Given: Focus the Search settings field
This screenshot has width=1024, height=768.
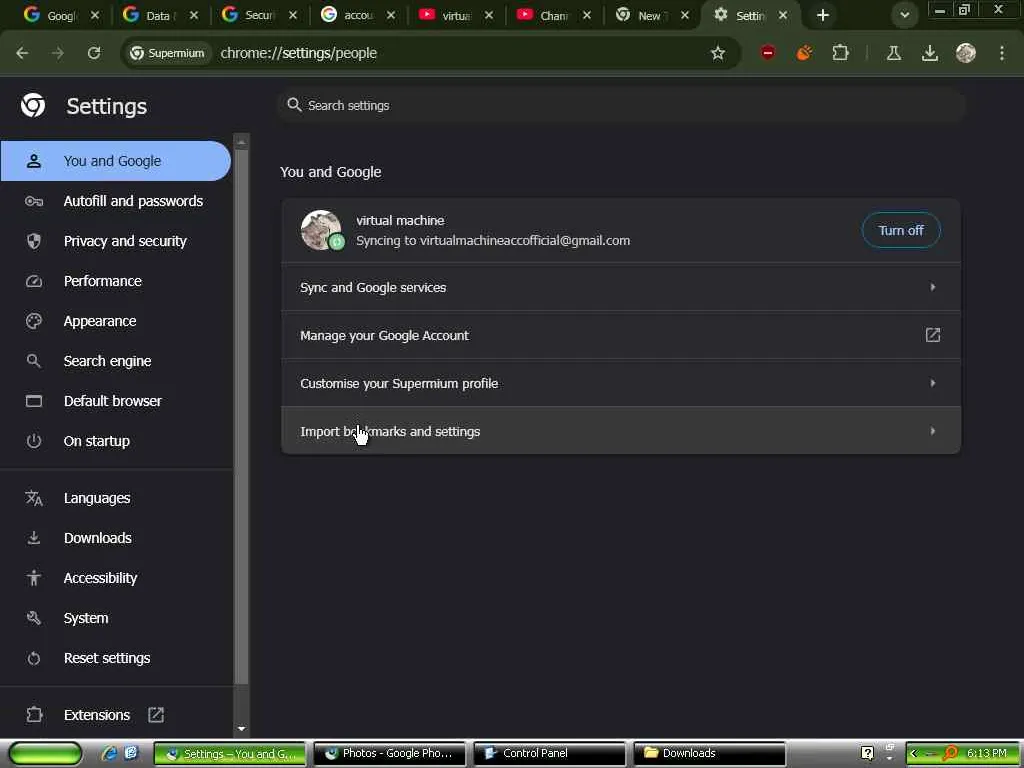Looking at the screenshot, I should point(622,105).
